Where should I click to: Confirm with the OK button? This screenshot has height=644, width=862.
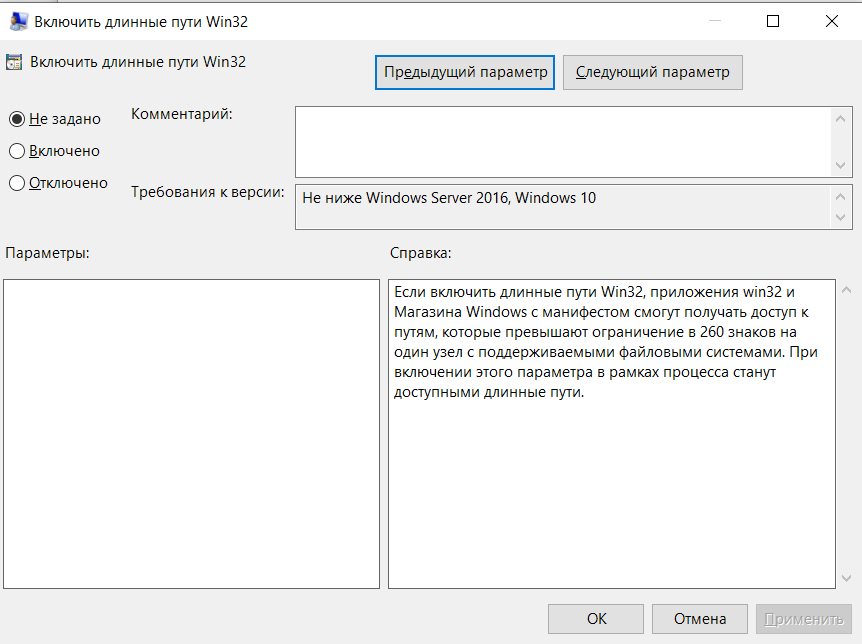tap(596, 619)
